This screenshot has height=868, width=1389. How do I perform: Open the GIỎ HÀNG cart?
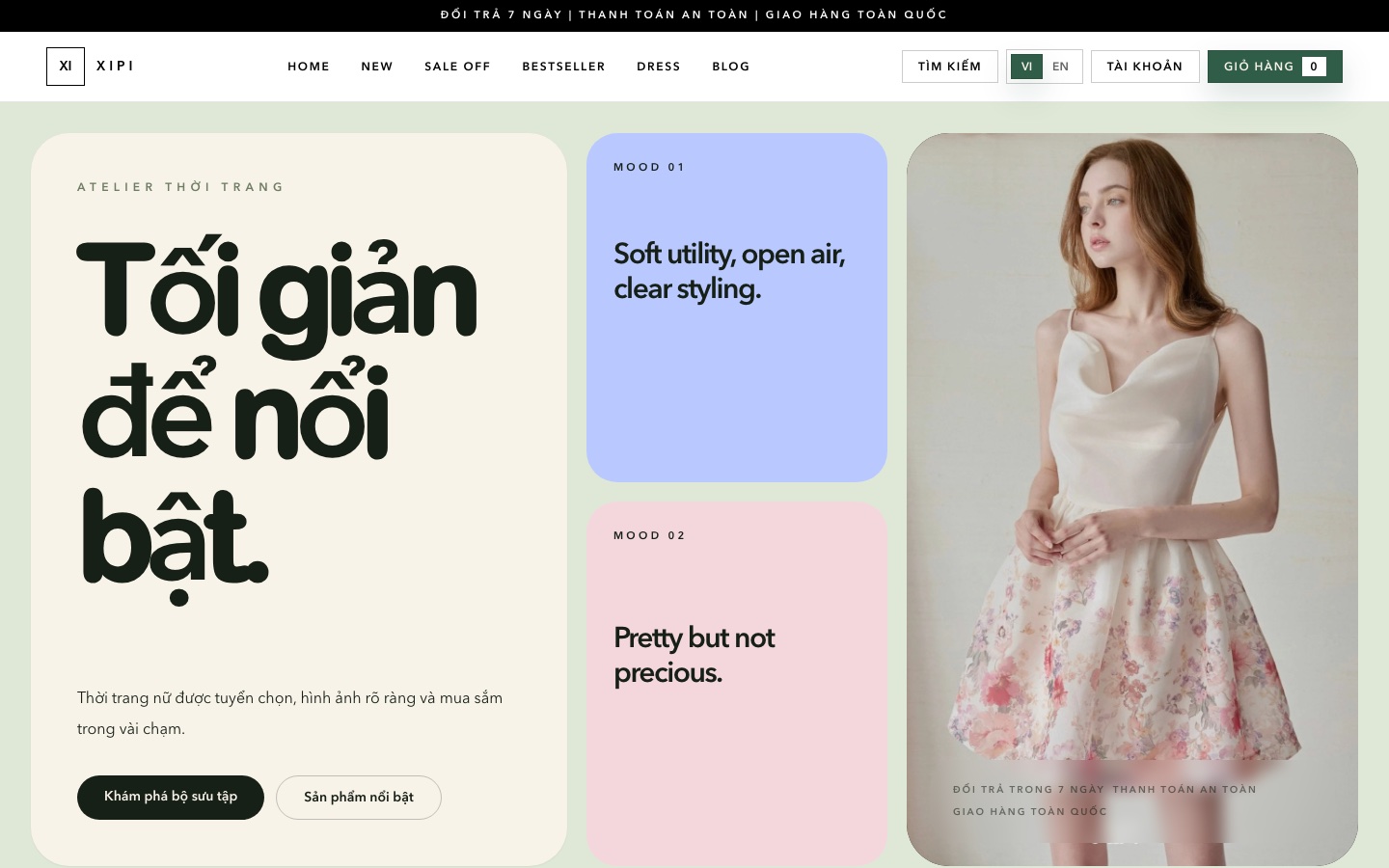pyautogui.click(x=1275, y=67)
